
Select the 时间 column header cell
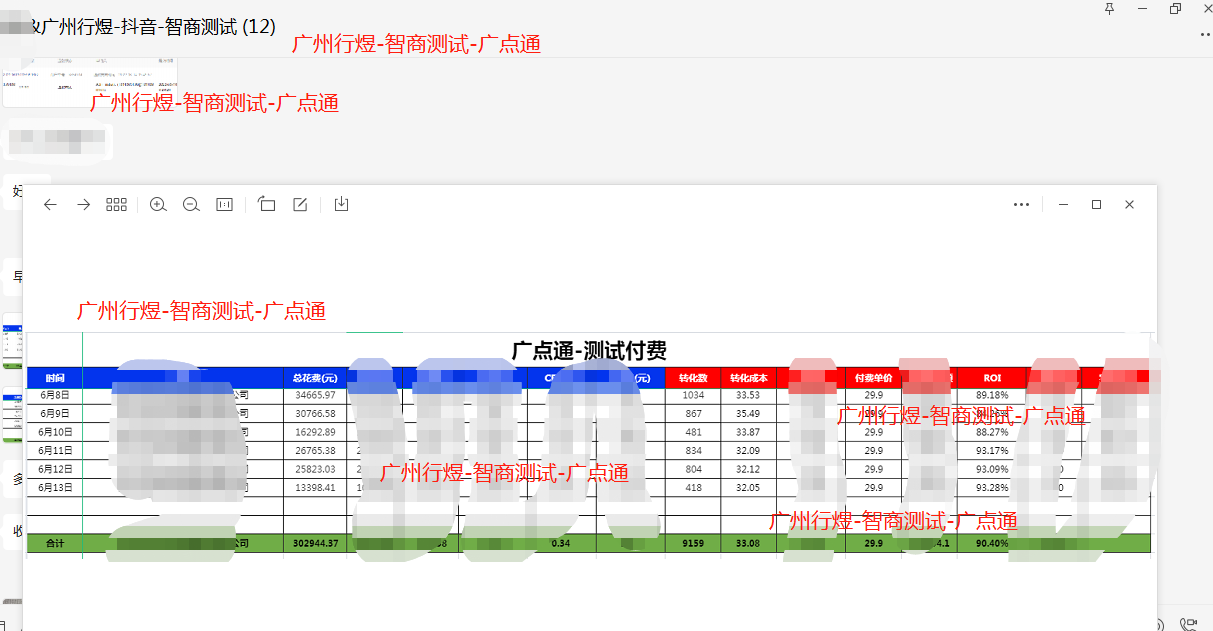(54, 378)
